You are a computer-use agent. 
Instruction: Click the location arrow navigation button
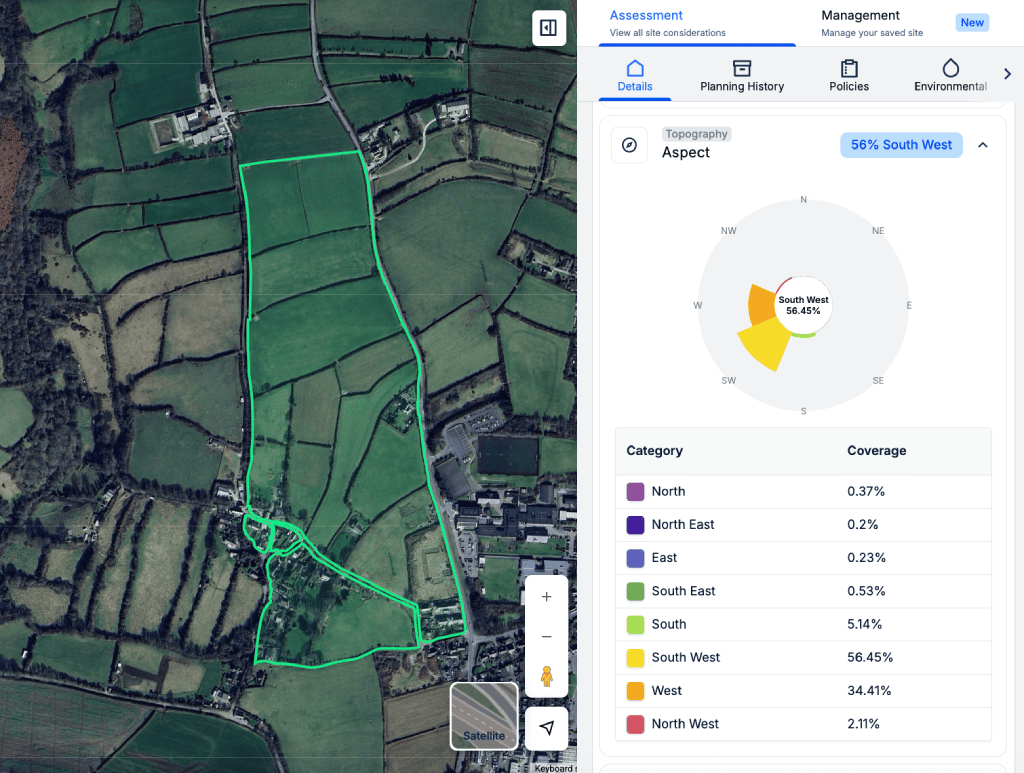pyautogui.click(x=546, y=728)
